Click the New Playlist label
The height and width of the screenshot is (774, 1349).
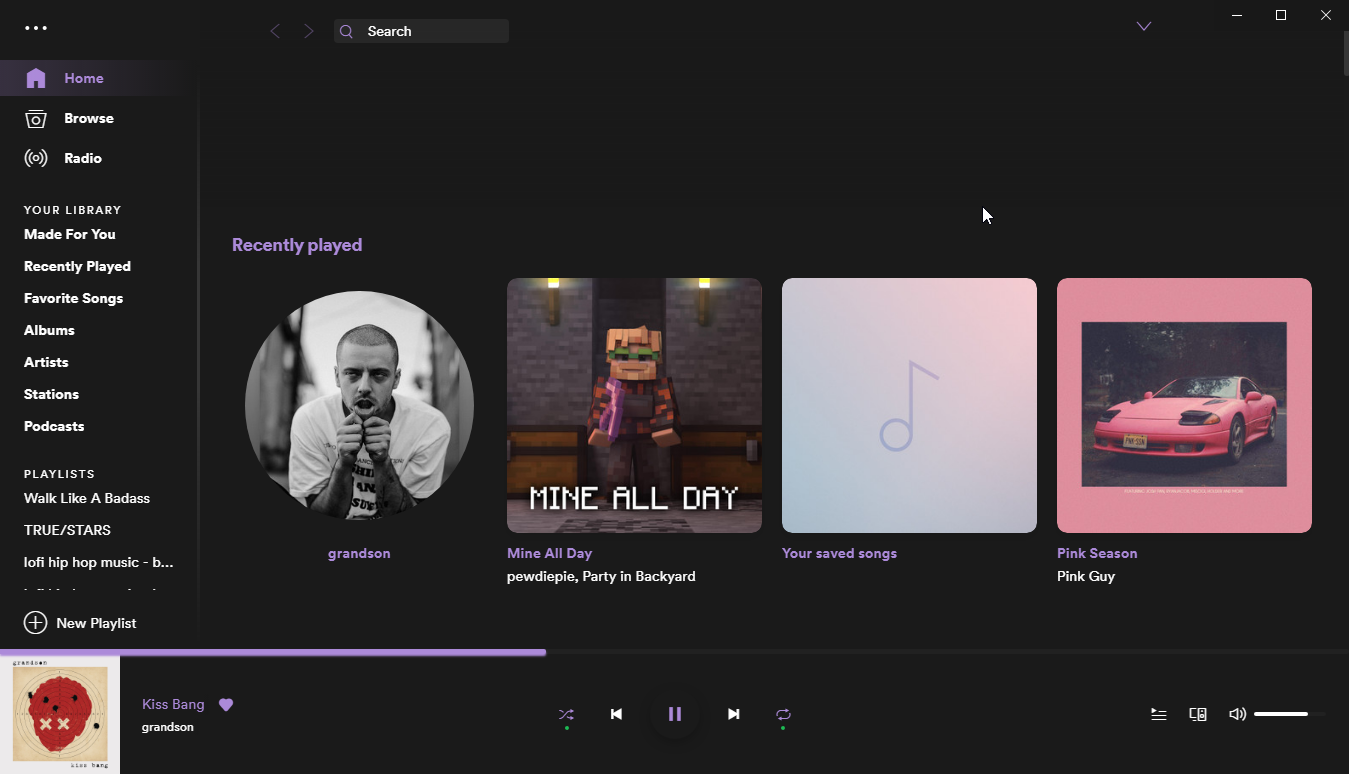tap(96, 623)
